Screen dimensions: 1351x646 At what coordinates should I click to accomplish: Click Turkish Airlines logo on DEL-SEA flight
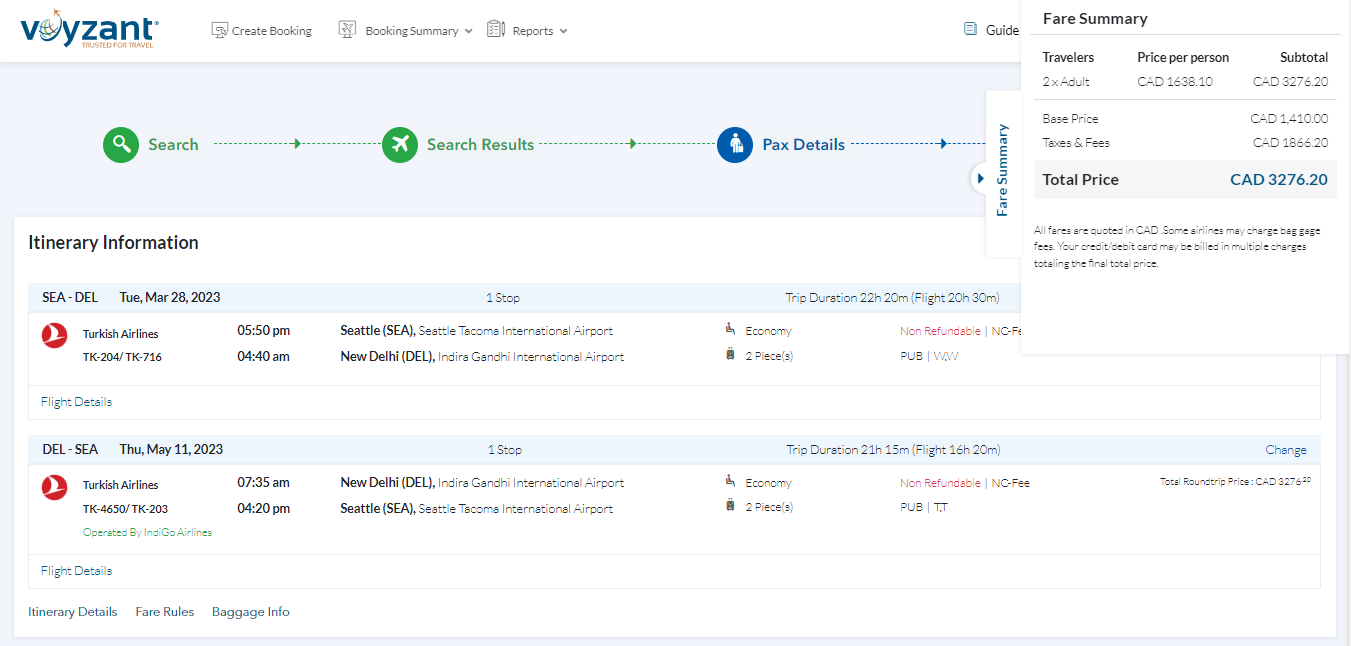coord(55,487)
